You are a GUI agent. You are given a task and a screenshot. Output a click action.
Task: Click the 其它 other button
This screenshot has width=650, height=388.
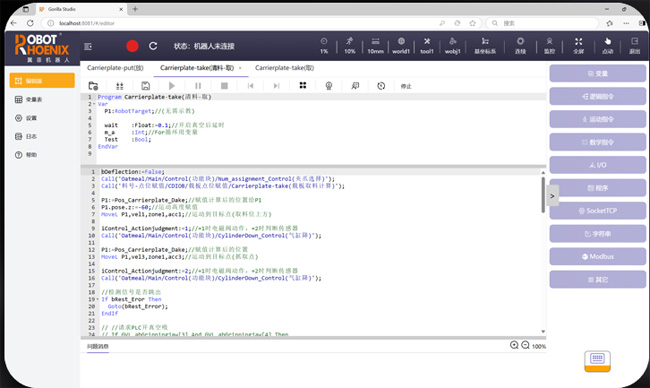point(597,279)
